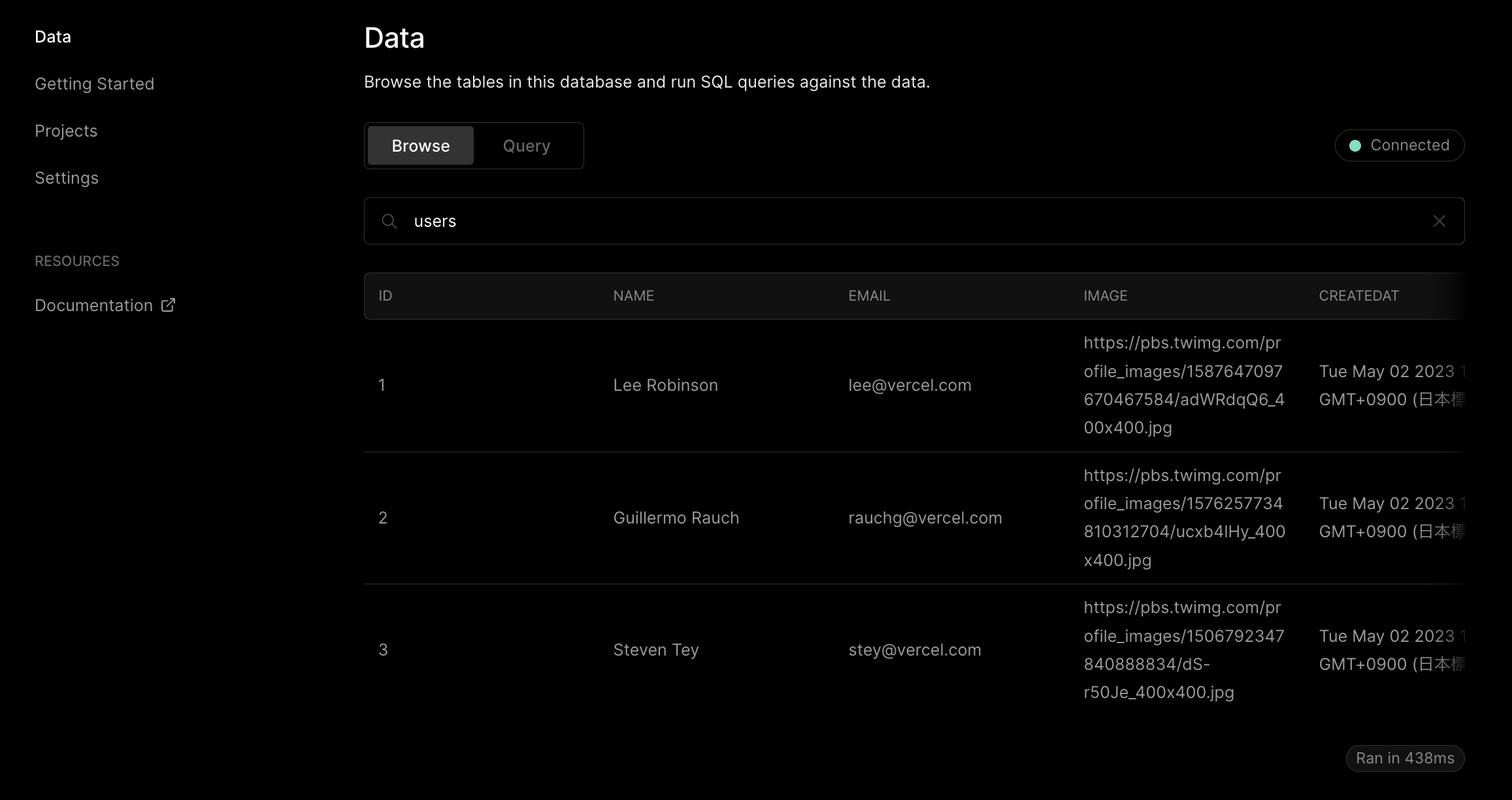The width and height of the screenshot is (1512, 800).
Task: Open Settings from the sidebar
Action: pyautogui.click(x=67, y=178)
